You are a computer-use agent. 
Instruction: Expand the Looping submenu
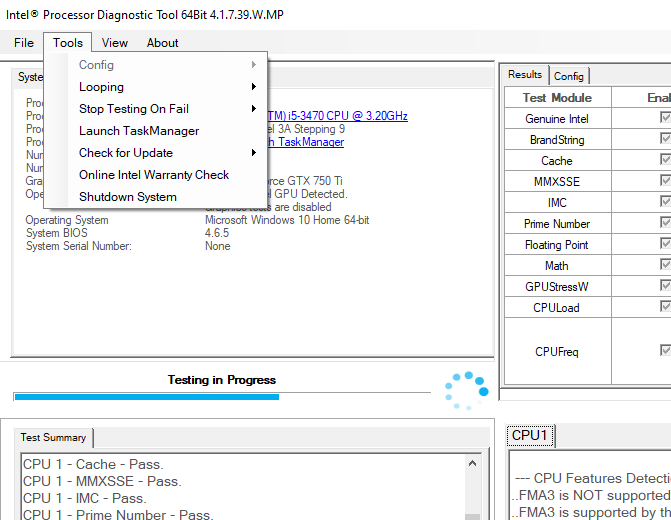coord(156,87)
